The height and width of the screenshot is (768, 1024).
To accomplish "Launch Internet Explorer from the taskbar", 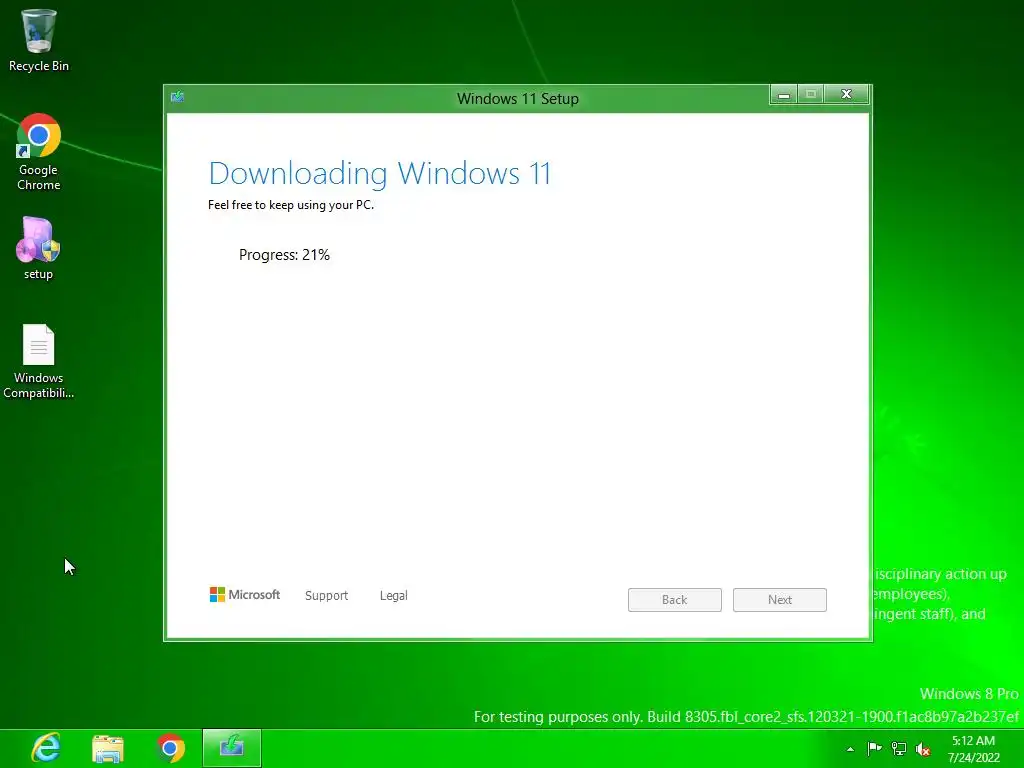I will (x=46, y=748).
